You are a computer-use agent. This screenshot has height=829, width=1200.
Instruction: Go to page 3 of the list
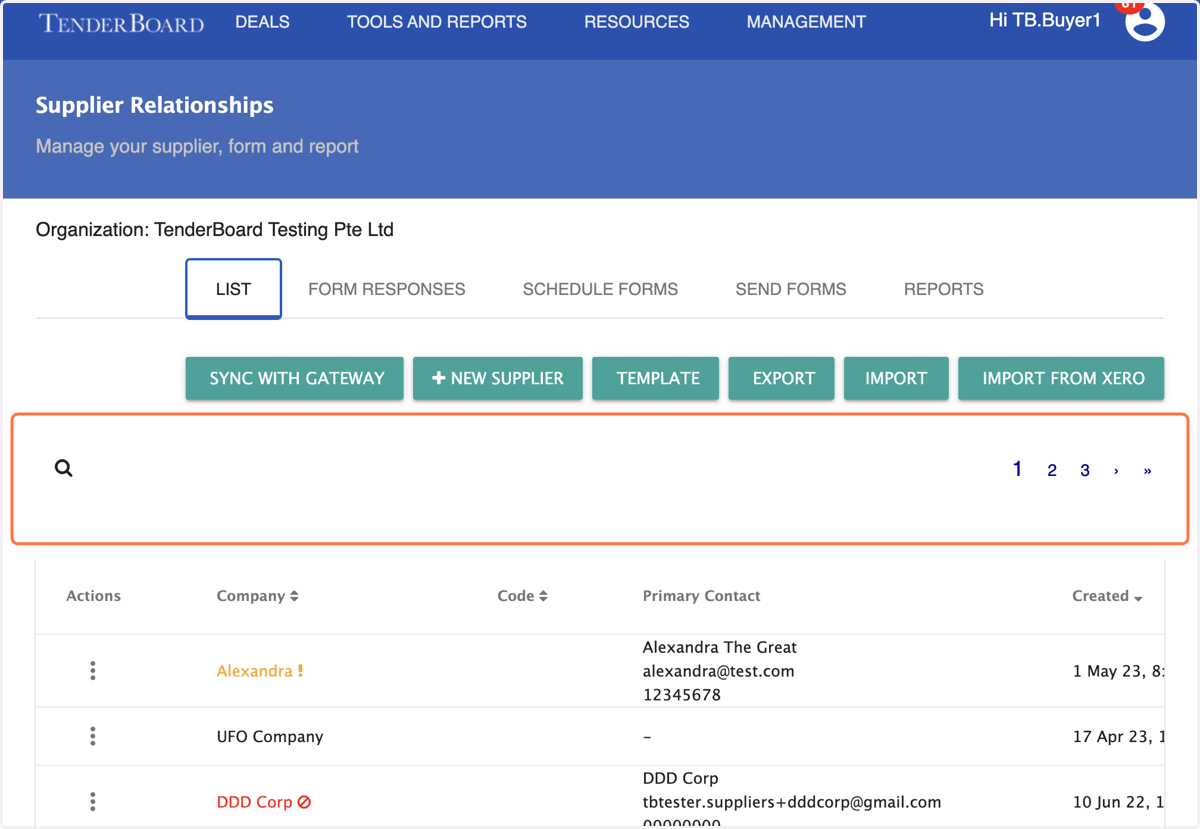point(1085,470)
